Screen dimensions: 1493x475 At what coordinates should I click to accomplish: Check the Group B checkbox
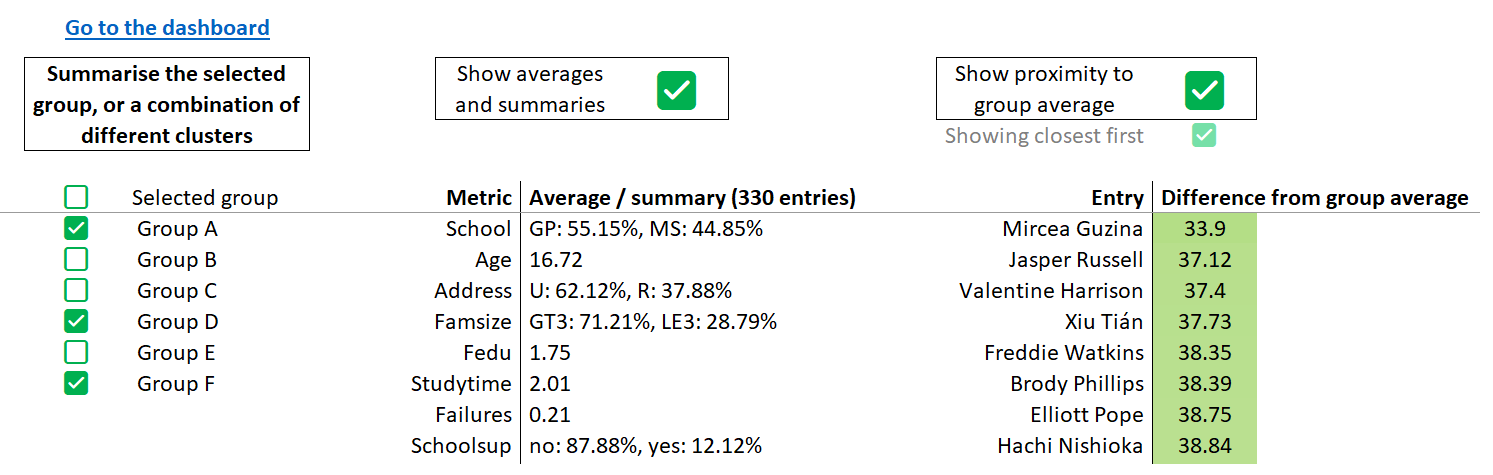[x=76, y=260]
